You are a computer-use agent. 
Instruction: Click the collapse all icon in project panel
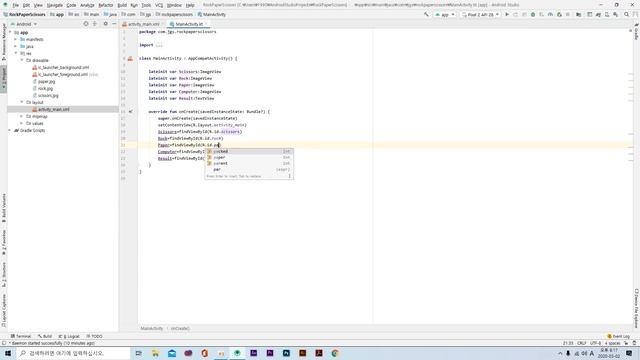pyautogui.click(x=95, y=24)
